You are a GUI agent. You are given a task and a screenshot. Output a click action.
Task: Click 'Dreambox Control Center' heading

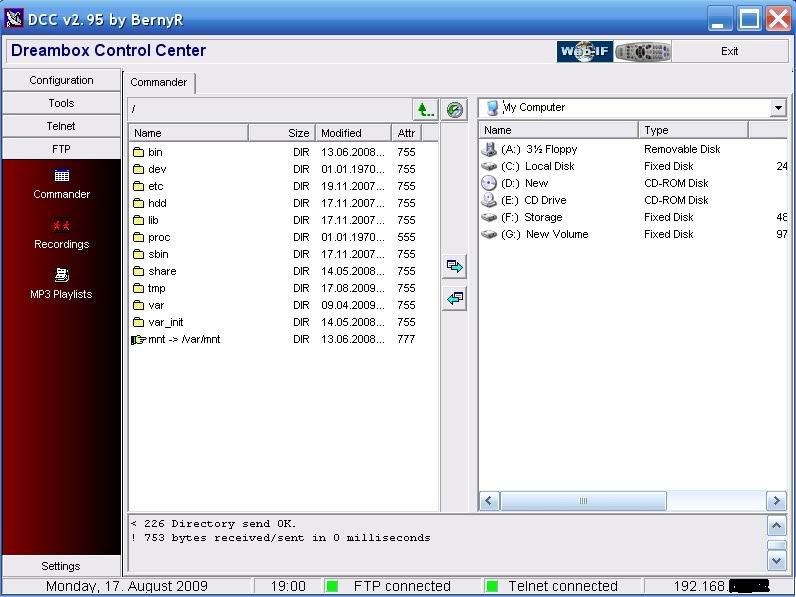tap(108, 50)
